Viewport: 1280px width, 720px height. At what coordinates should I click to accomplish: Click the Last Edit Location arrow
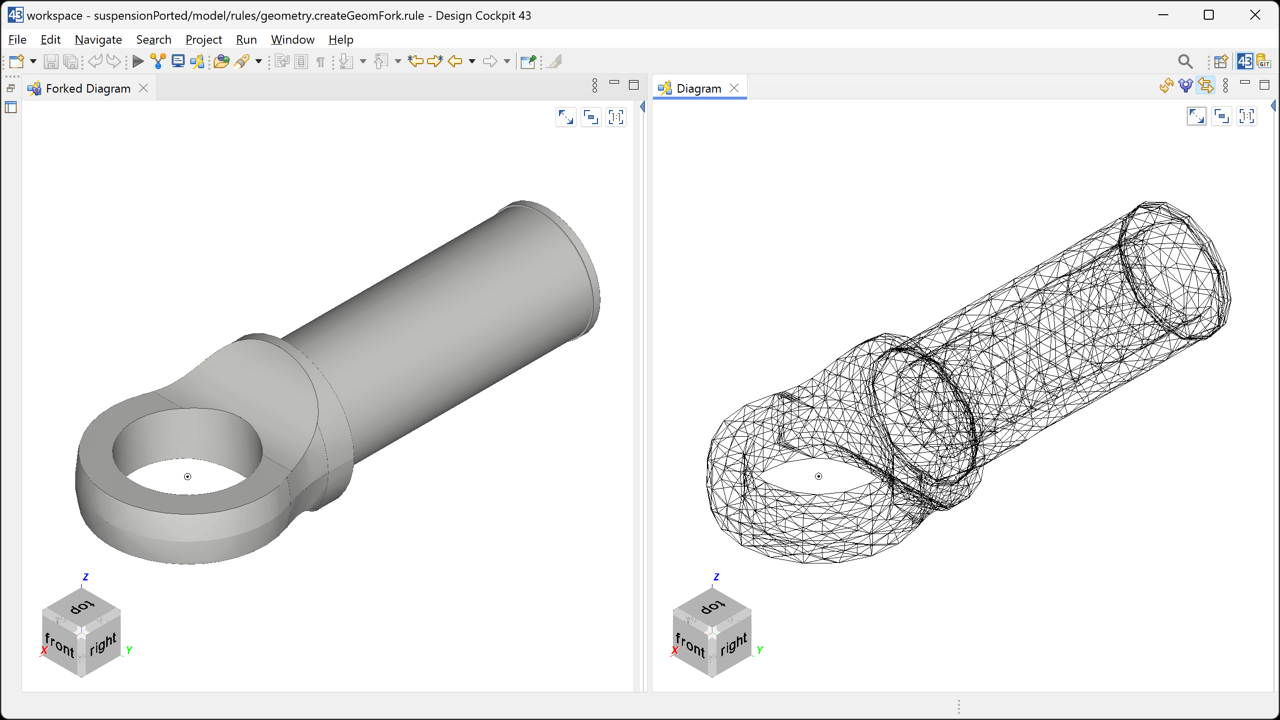tap(415, 62)
